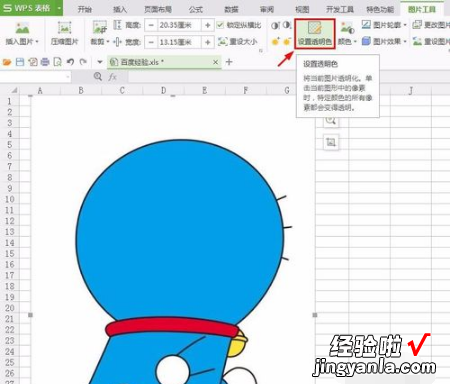Screen dimensions: 452x384
Task: Click the Picture Outline (图片轮廓) icon
Action: point(366,24)
